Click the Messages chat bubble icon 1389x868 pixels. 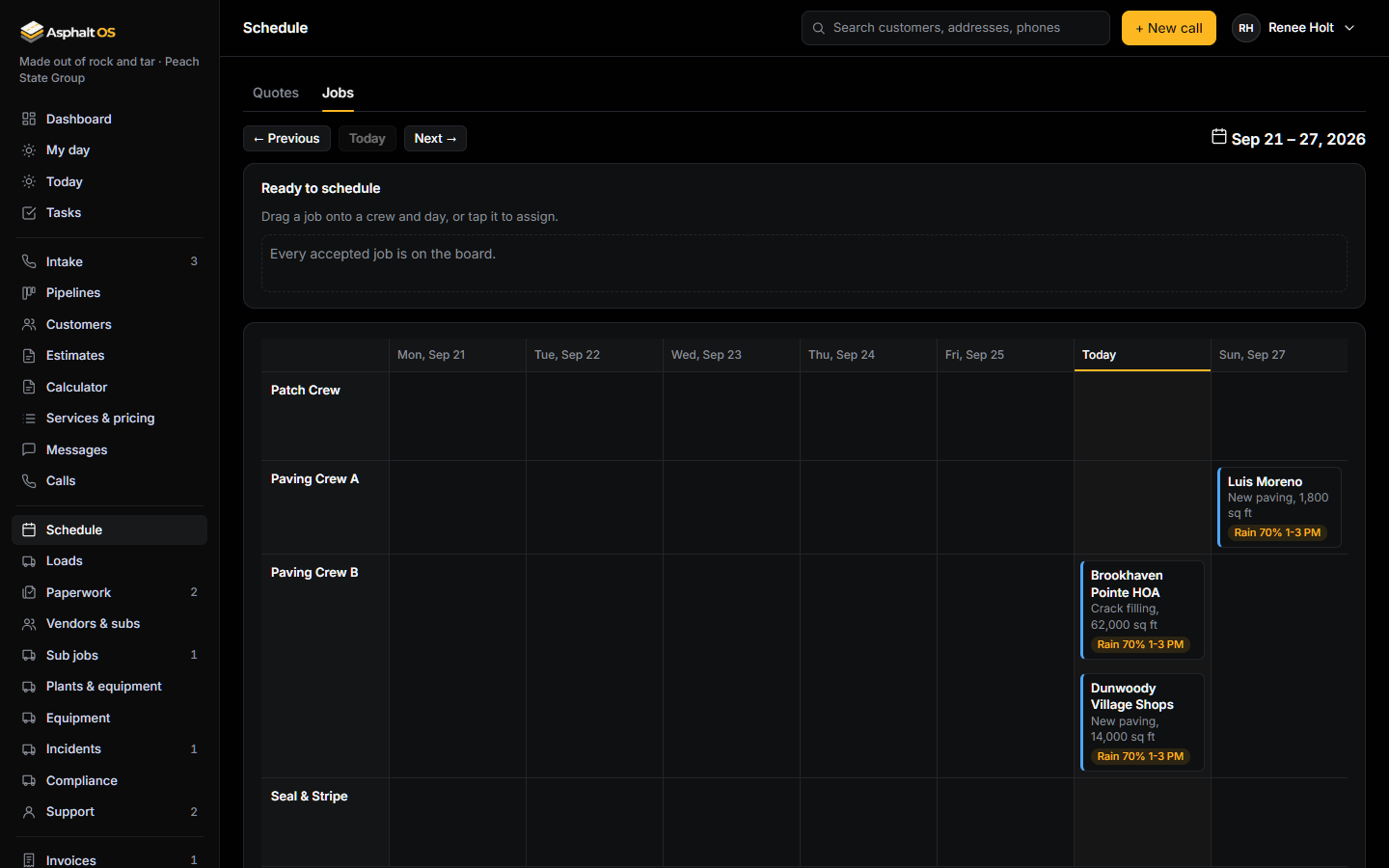tap(29, 449)
